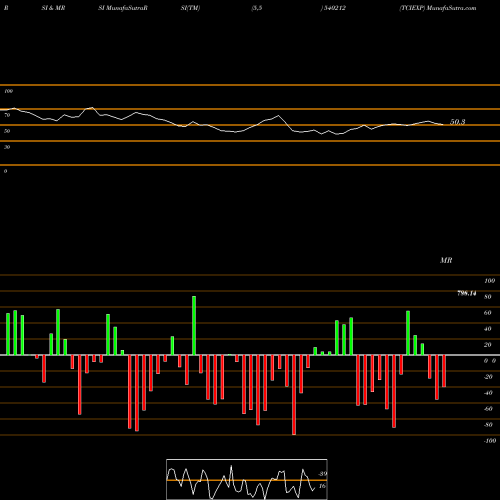Click the 100 label on the RSI axis

coord(8,91)
